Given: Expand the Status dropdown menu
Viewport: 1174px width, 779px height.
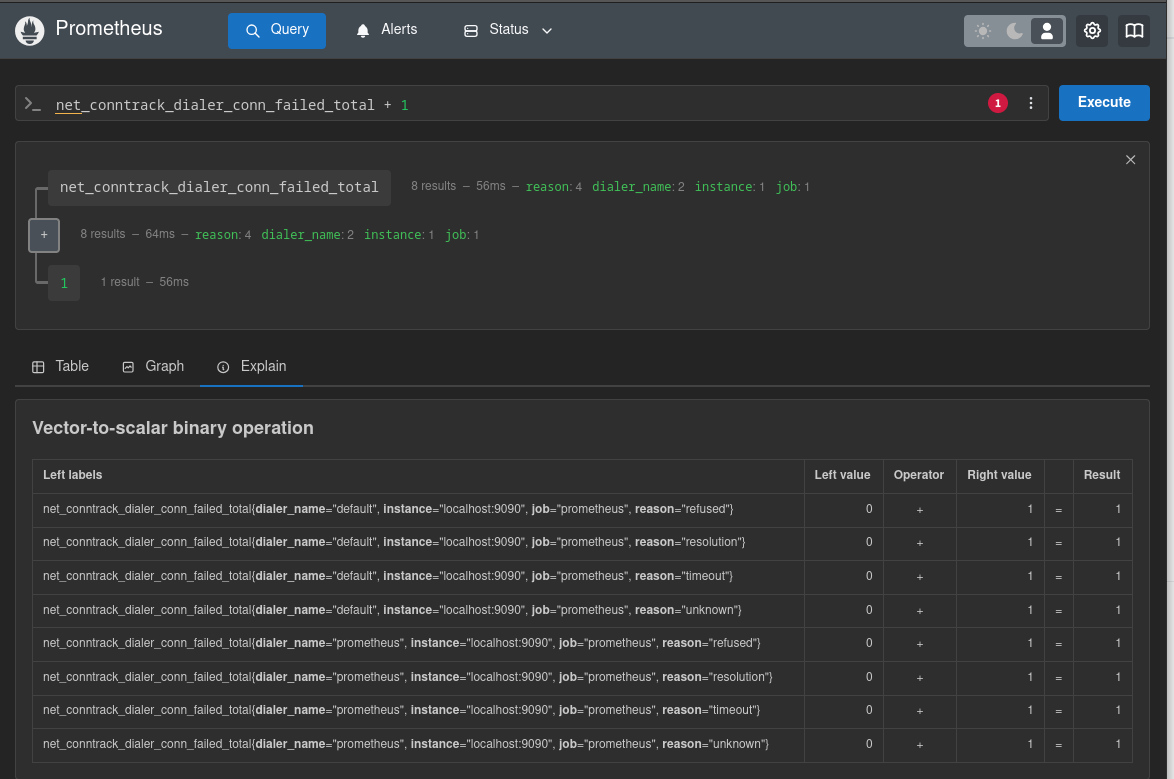Looking at the screenshot, I should (508, 30).
